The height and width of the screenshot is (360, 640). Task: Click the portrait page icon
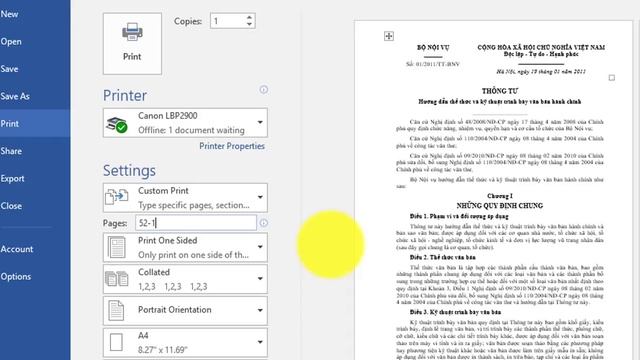(116, 311)
